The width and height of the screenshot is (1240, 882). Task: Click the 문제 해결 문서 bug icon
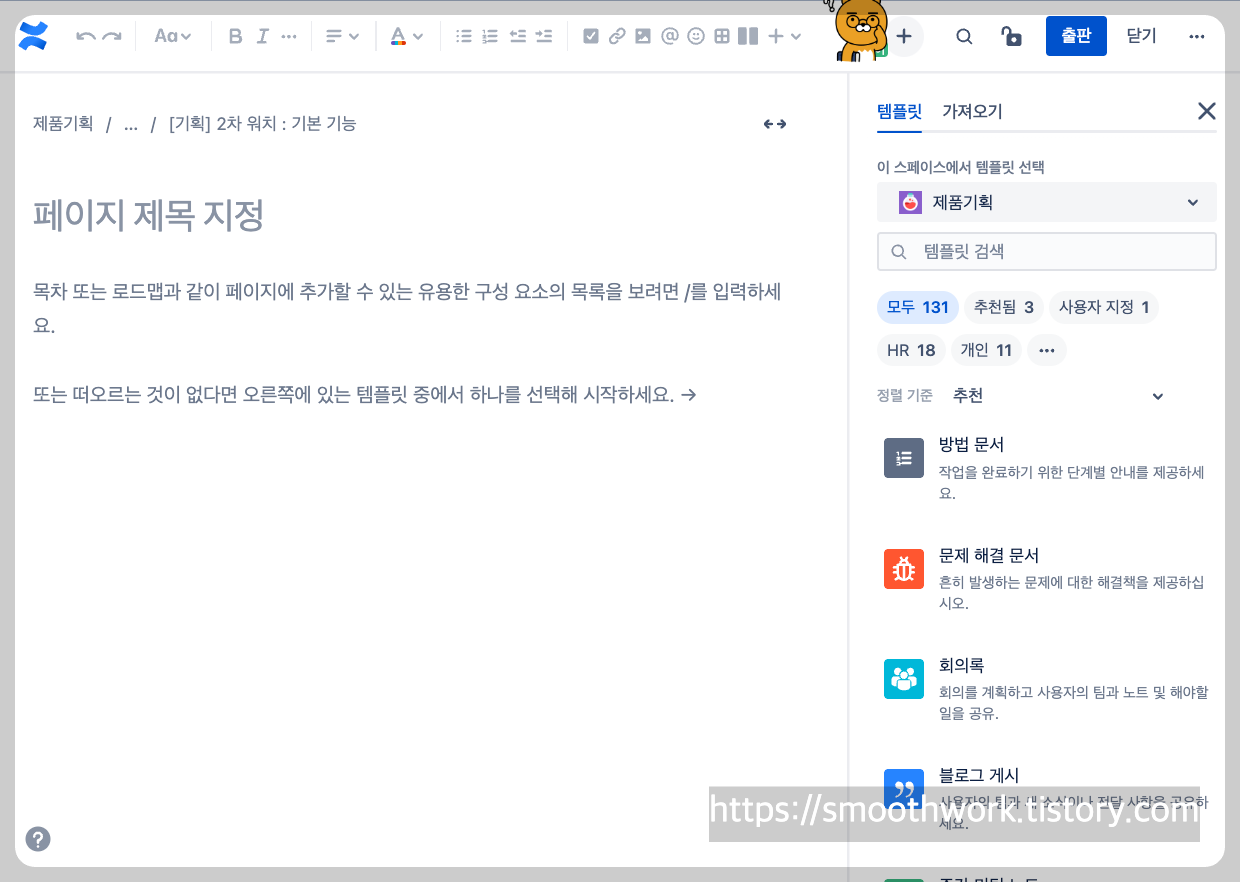click(904, 568)
